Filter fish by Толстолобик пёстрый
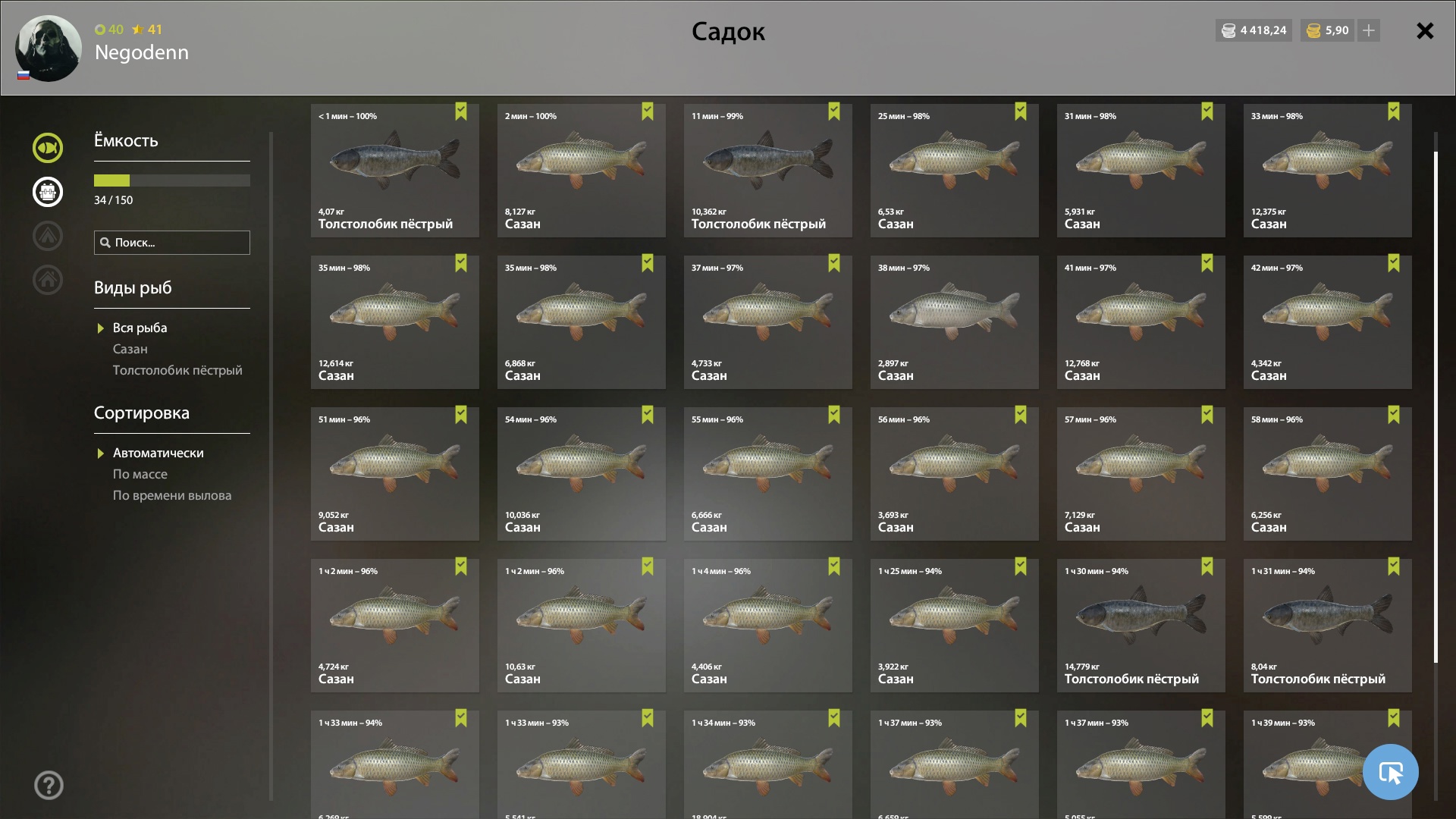Image resolution: width=1456 pixels, height=819 pixels. 177,370
